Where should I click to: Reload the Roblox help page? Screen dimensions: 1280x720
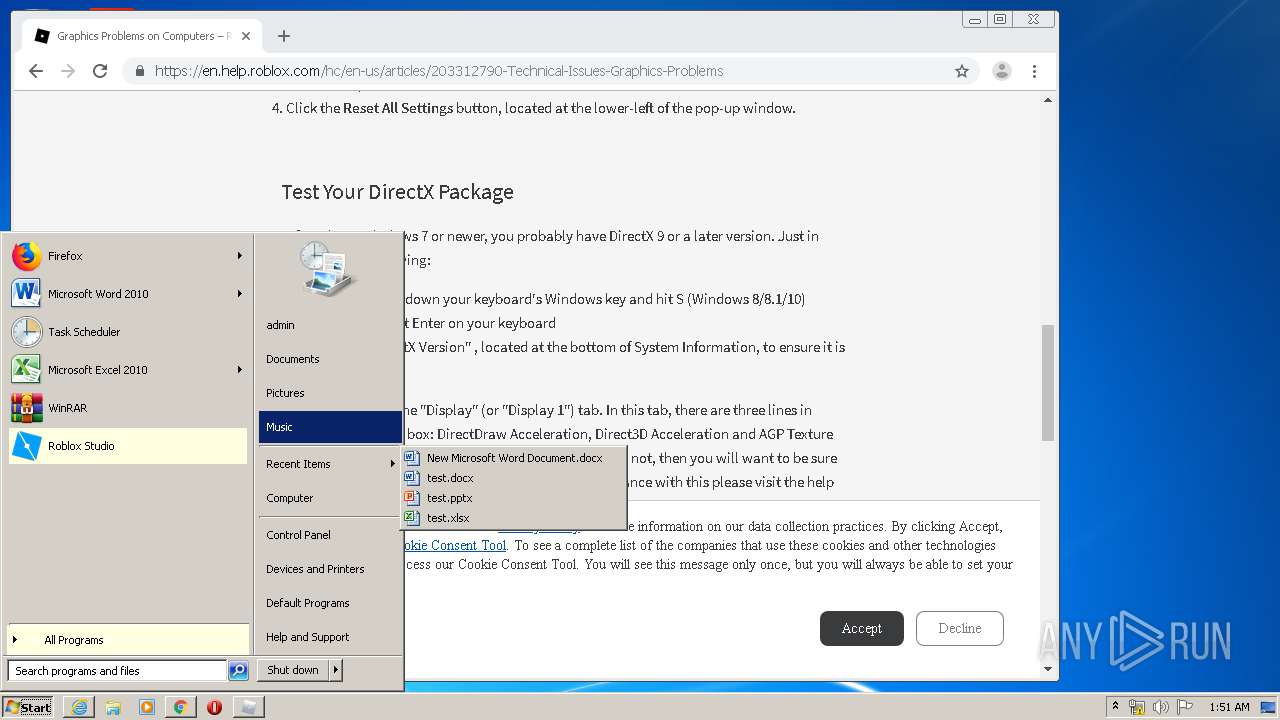click(100, 71)
